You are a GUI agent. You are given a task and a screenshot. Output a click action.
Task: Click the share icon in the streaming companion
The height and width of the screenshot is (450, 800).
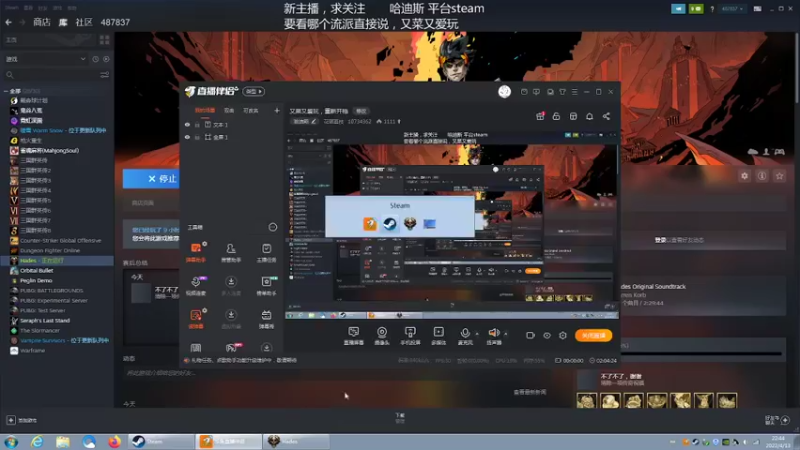[606, 116]
